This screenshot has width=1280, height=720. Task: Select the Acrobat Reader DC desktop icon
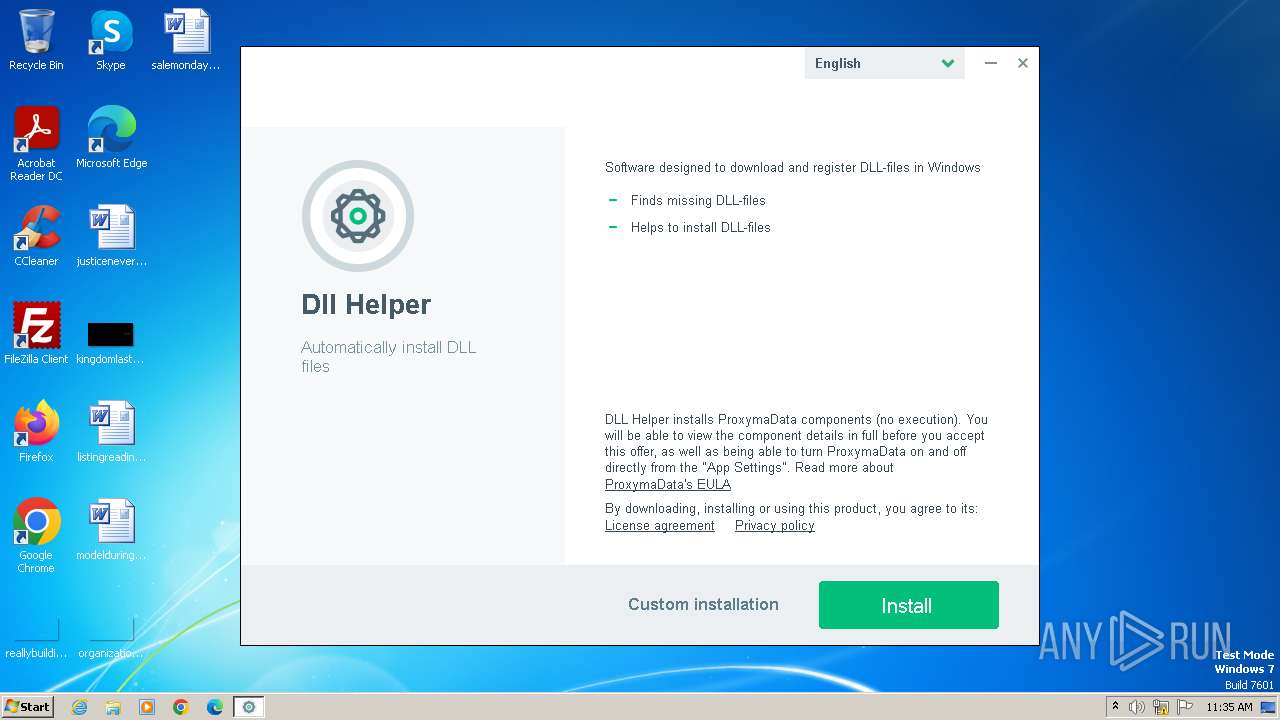tap(36, 145)
